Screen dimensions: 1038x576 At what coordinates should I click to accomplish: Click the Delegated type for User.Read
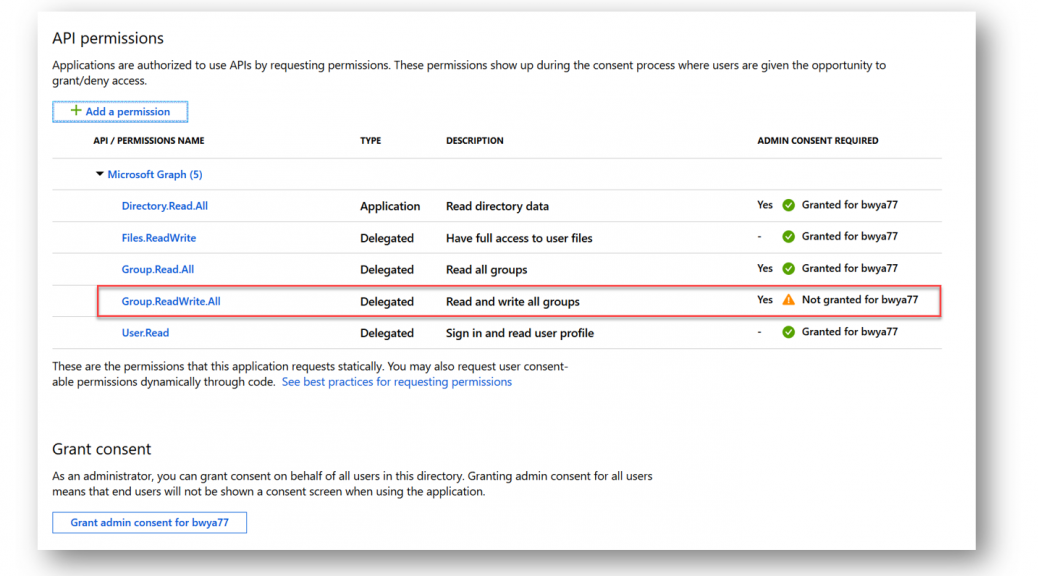point(387,333)
